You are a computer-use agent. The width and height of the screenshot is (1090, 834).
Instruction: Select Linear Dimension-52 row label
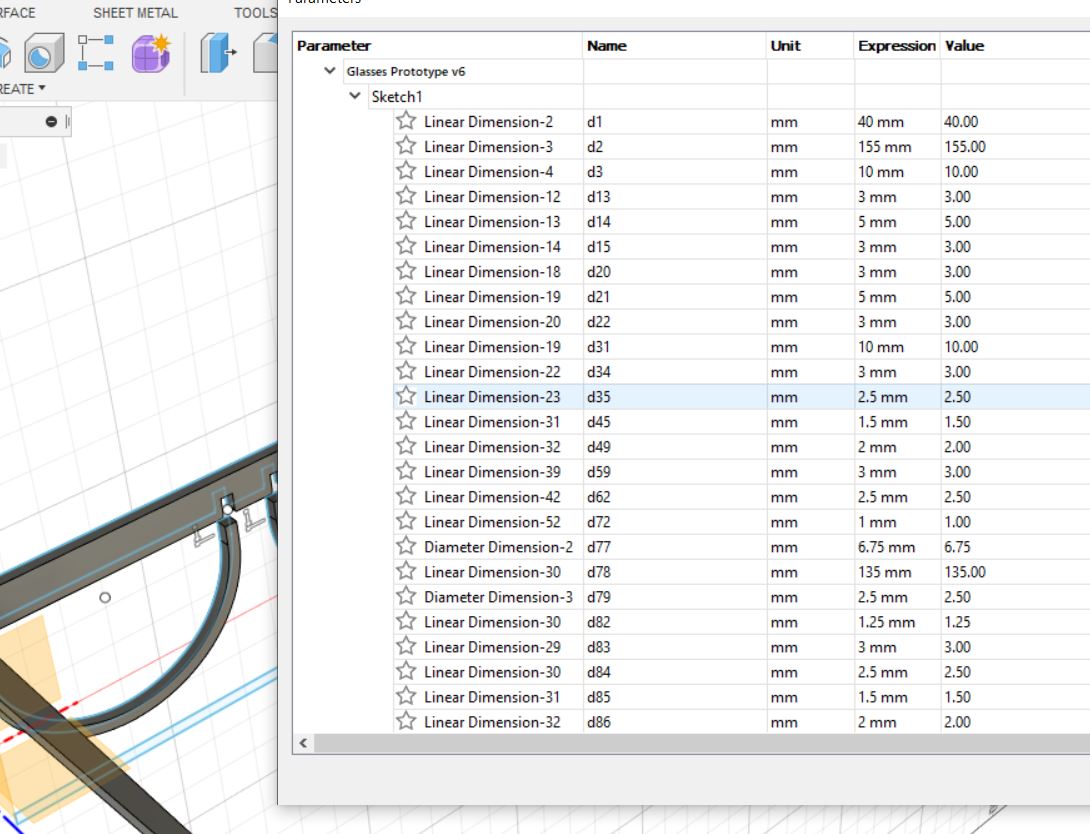tap(492, 522)
